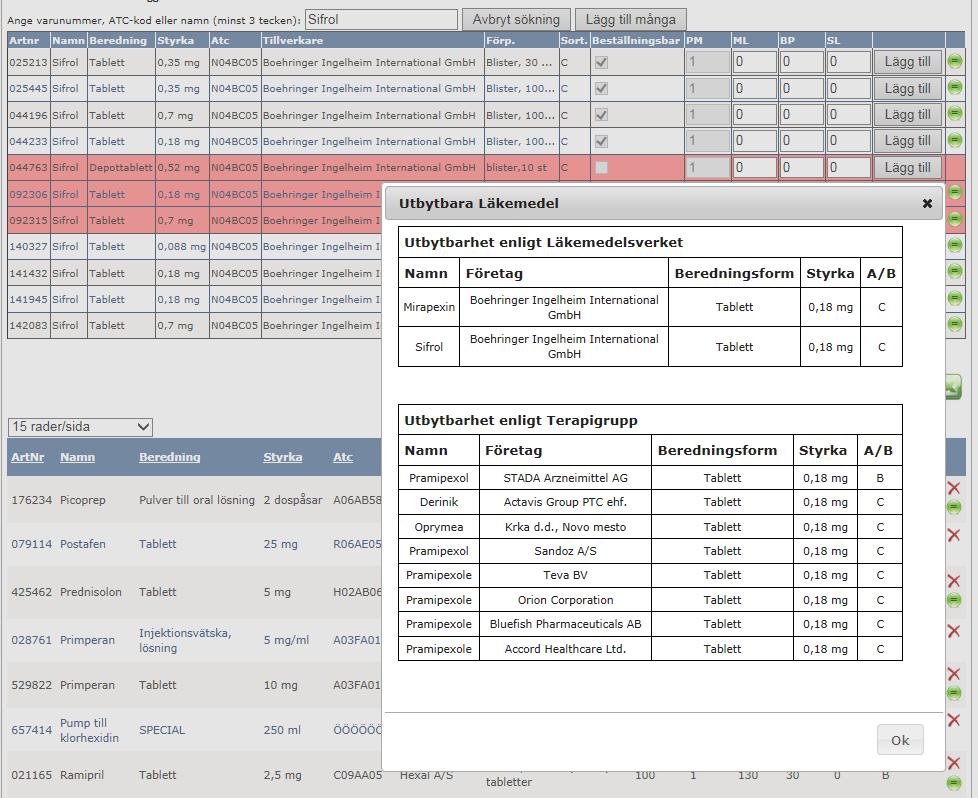This screenshot has height=798, width=978.
Task: Click Avbryt sökning button
Action: point(516,19)
